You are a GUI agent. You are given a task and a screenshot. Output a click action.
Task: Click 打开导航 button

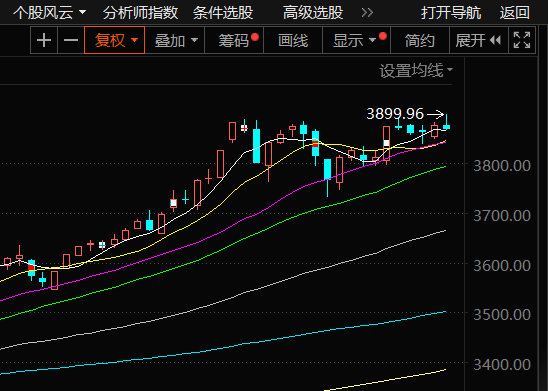pos(451,13)
